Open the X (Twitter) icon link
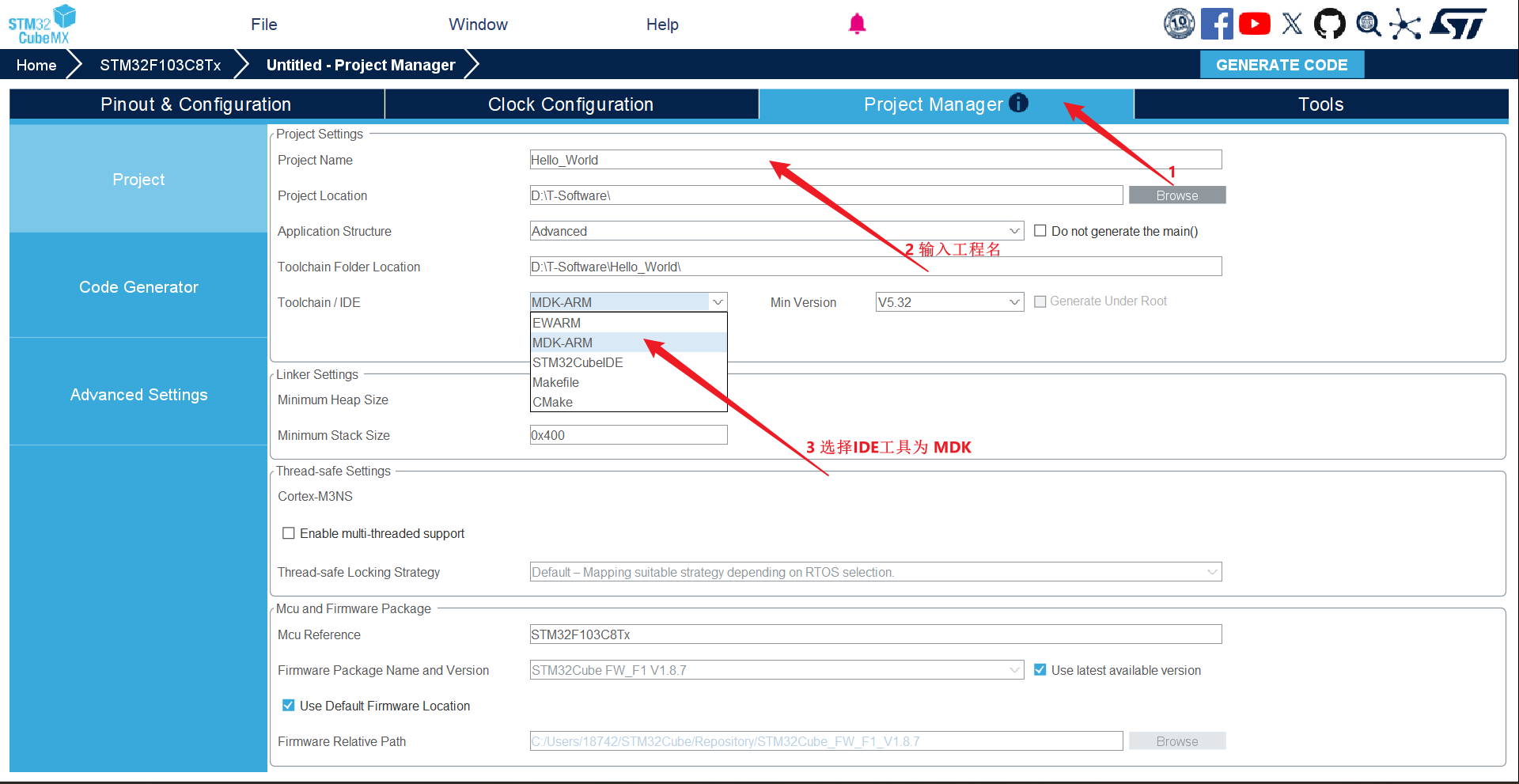The height and width of the screenshot is (784, 1519). coord(1292,24)
